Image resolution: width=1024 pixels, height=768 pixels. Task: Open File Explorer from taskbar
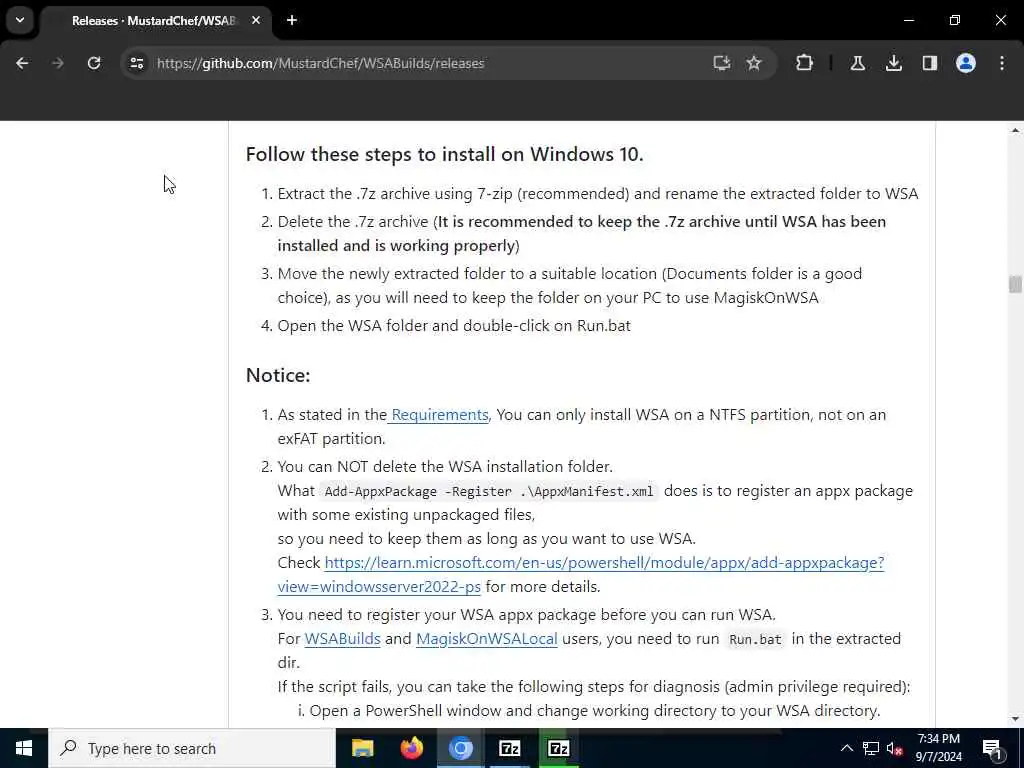click(x=362, y=748)
